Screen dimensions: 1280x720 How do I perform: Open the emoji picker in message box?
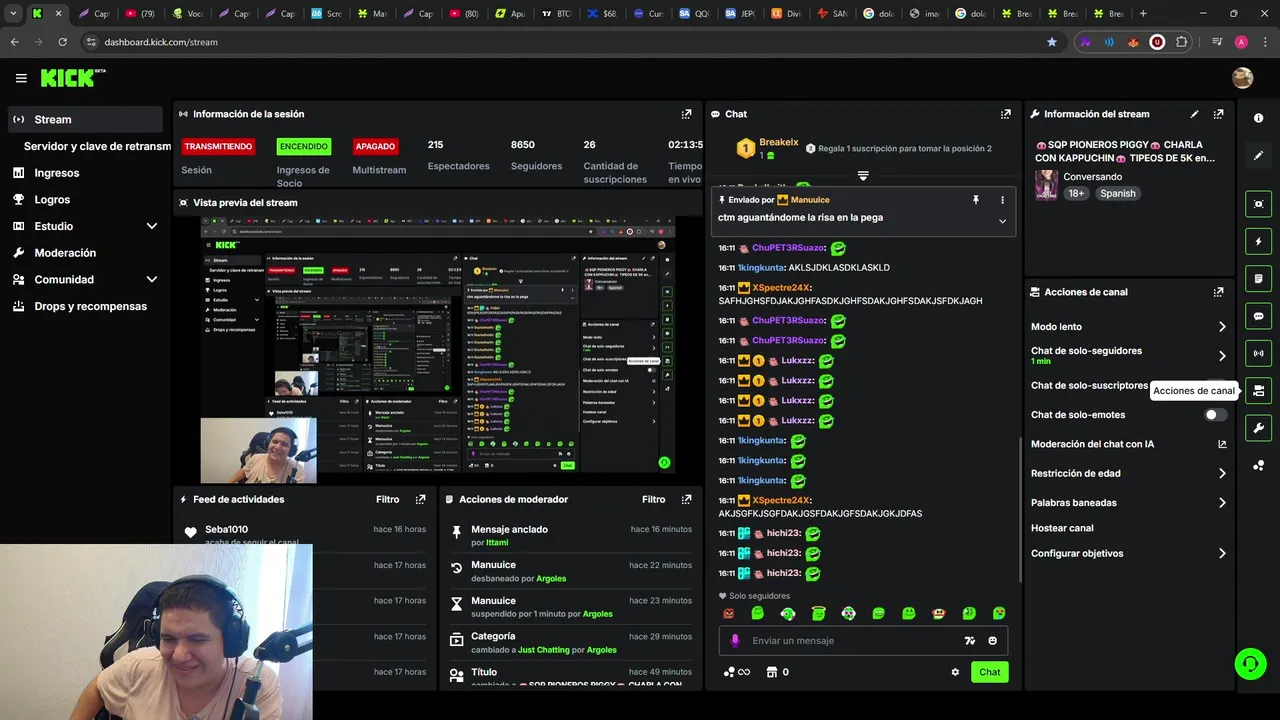tap(993, 641)
